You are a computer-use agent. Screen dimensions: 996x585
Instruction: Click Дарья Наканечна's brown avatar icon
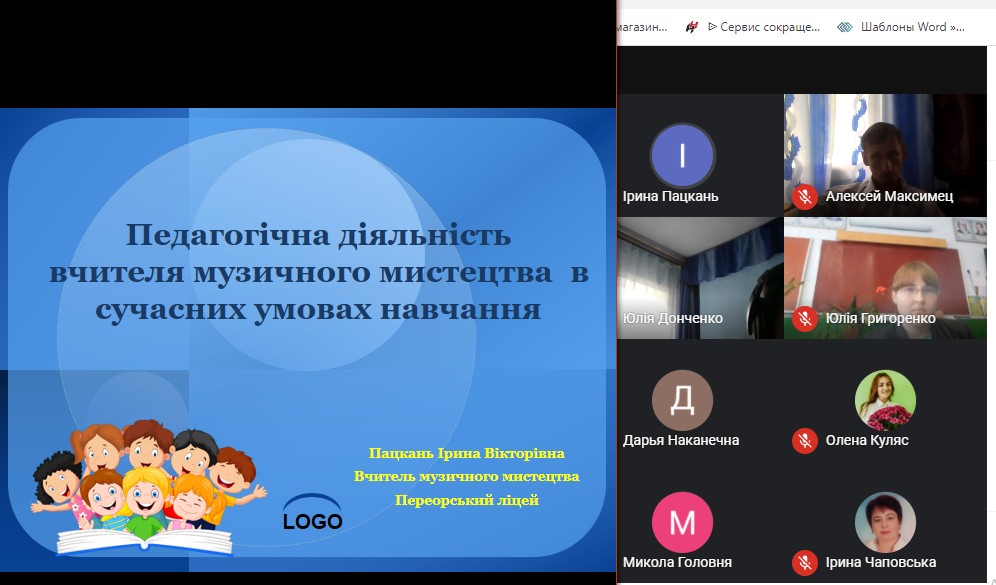[682, 400]
